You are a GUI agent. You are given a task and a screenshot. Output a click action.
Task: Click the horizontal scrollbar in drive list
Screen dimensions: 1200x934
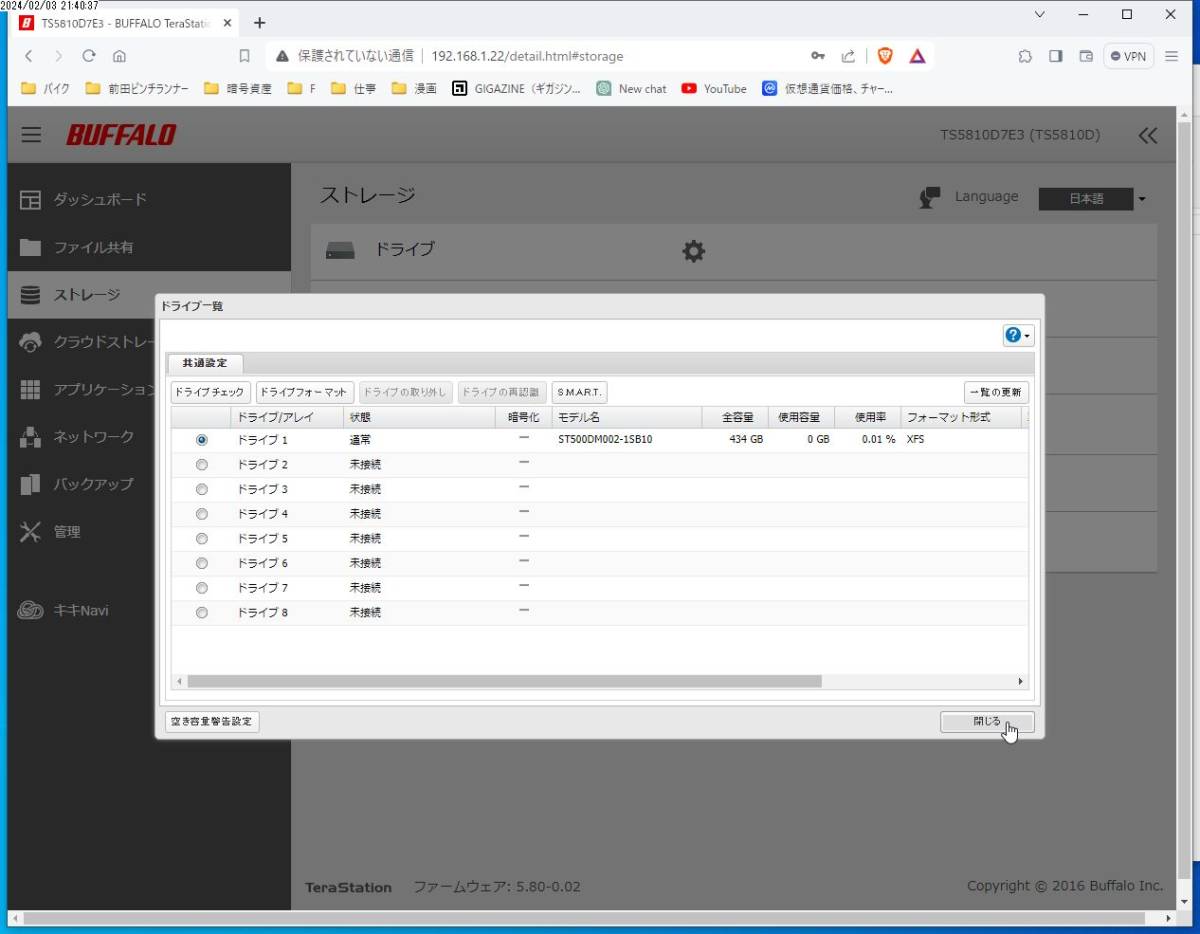pos(504,681)
